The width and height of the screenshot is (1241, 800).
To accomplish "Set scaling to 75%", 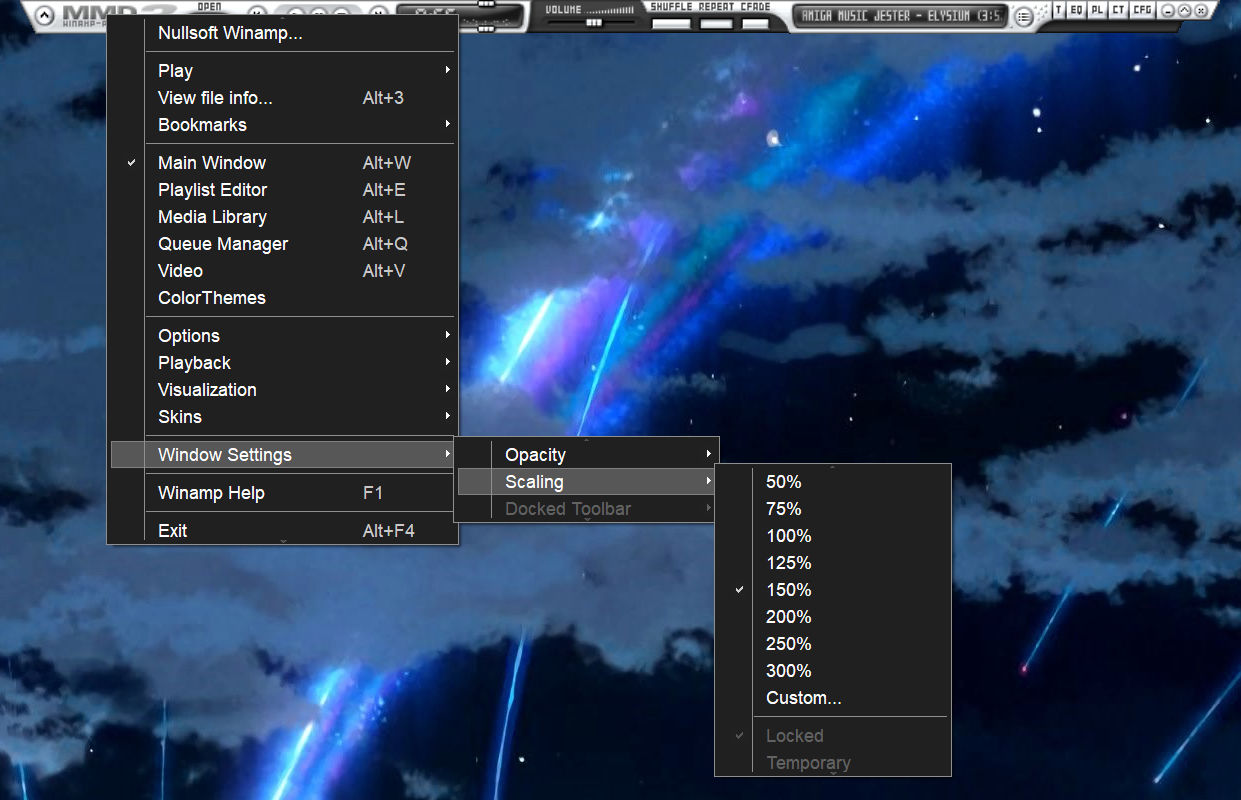I will [833, 508].
